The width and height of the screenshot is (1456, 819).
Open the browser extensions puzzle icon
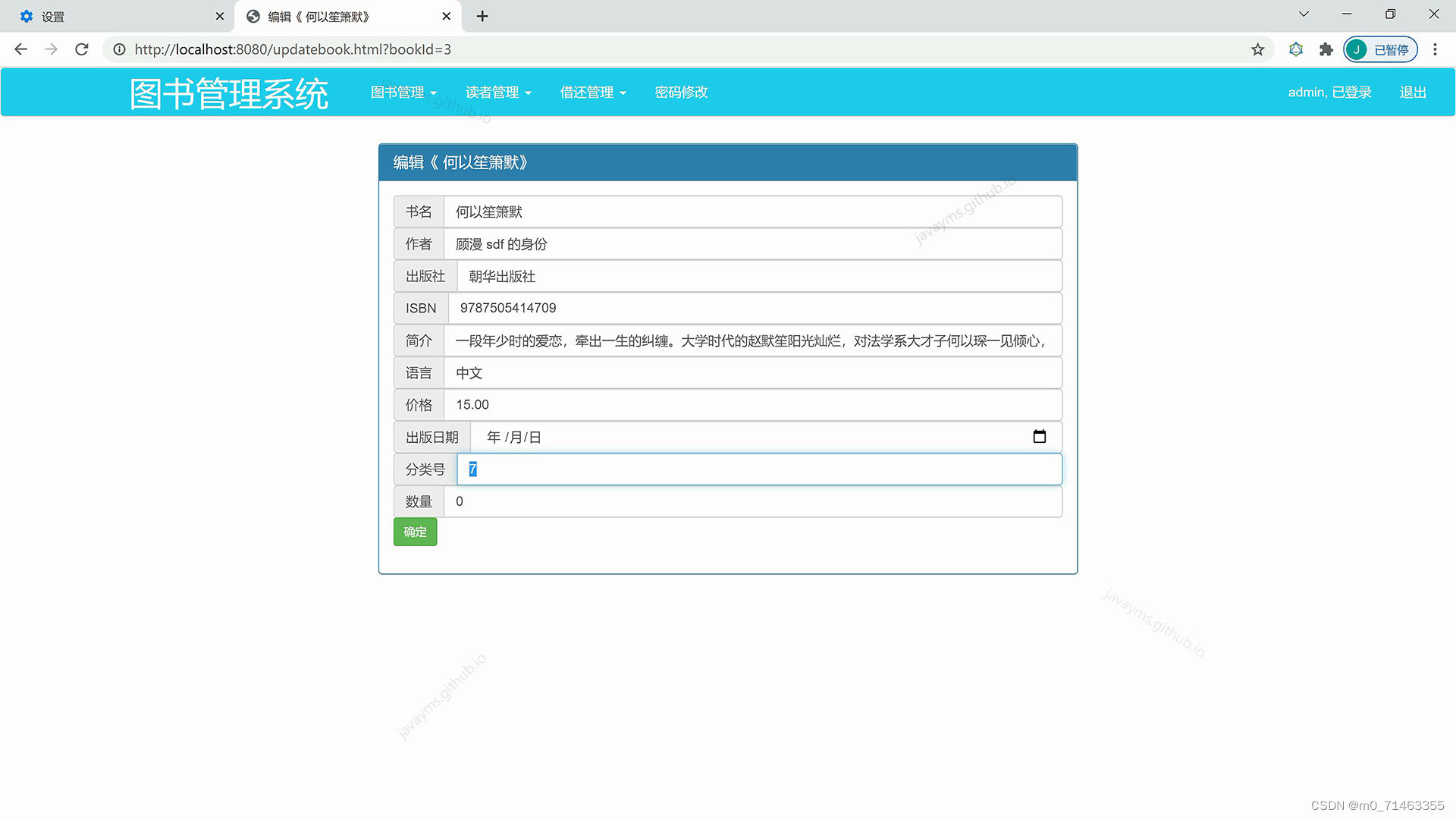pos(1326,49)
